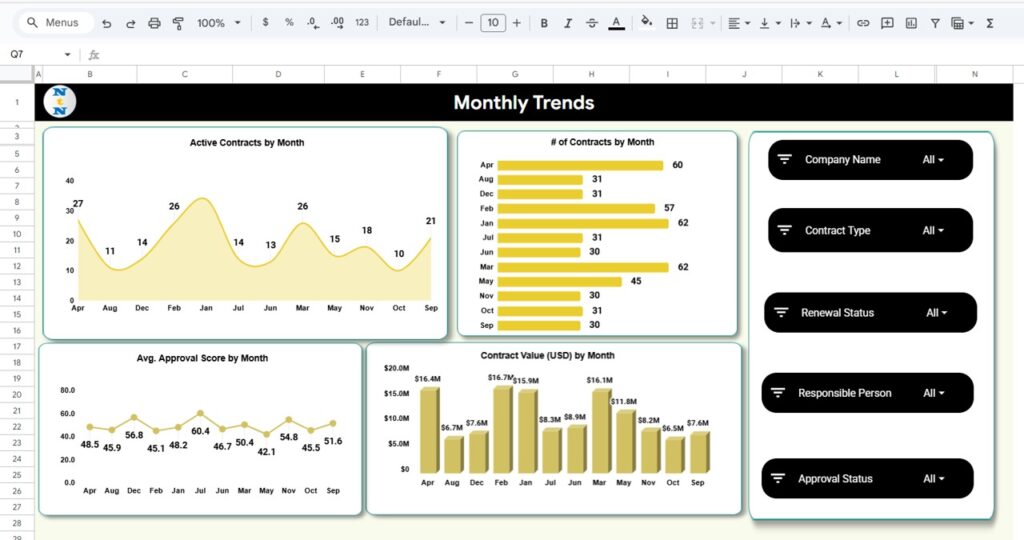This screenshot has width=1024, height=540.
Task: Click the May bar labeled 45
Action: [560, 281]
